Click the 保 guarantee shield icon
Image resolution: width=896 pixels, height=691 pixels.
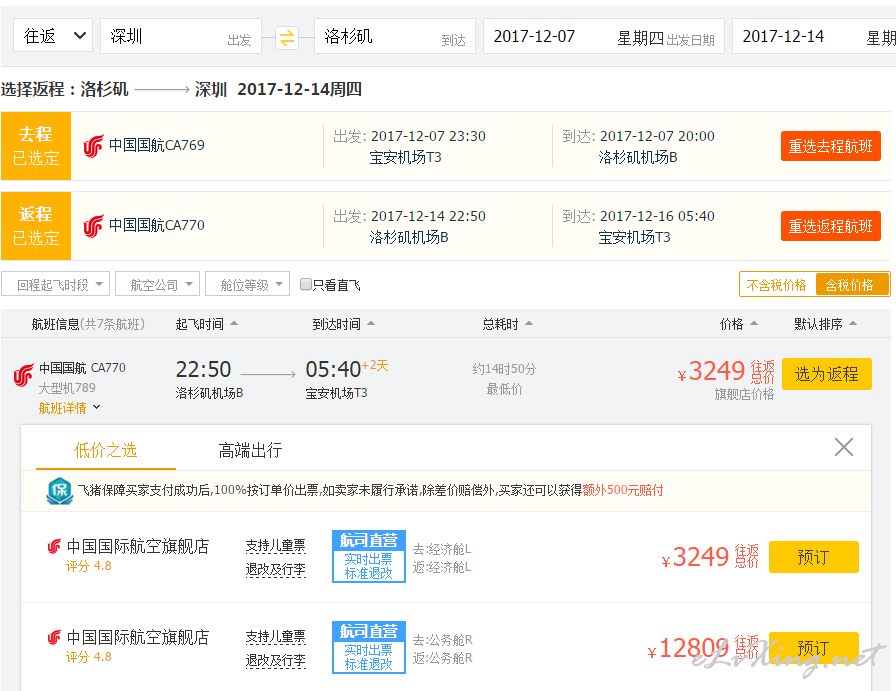pos(60,491)
